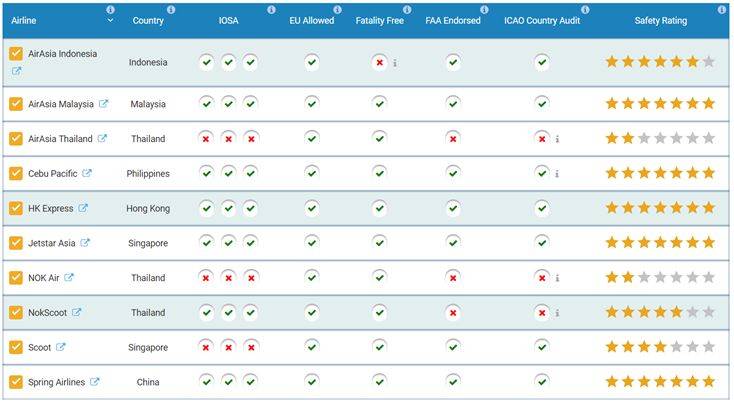The image size is (734, 403).
Task: Sort by the Fatality Free column header
Action: tap(379, 20)
